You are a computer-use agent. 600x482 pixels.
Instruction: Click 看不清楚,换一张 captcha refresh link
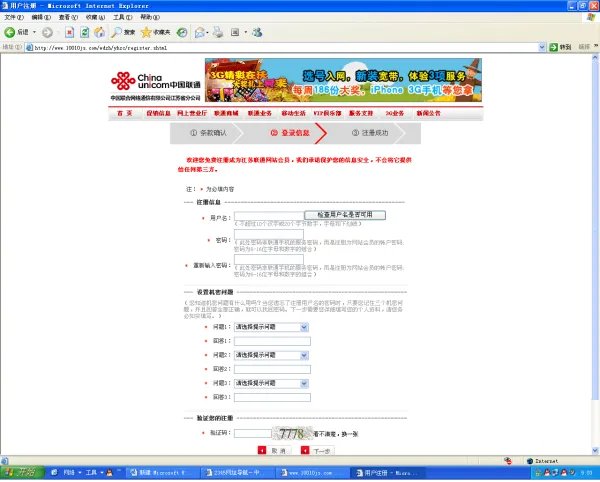tap(336, 434)
